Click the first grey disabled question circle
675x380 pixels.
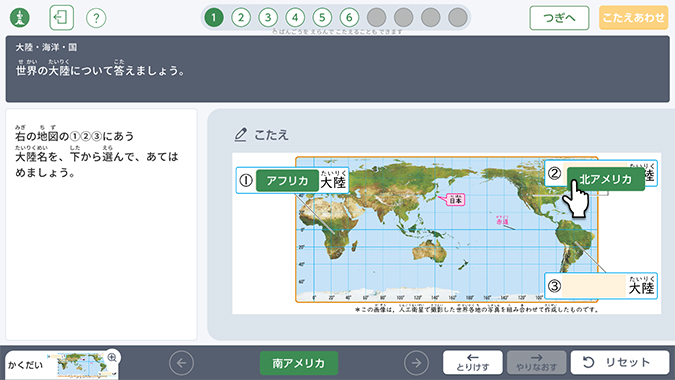376,18
